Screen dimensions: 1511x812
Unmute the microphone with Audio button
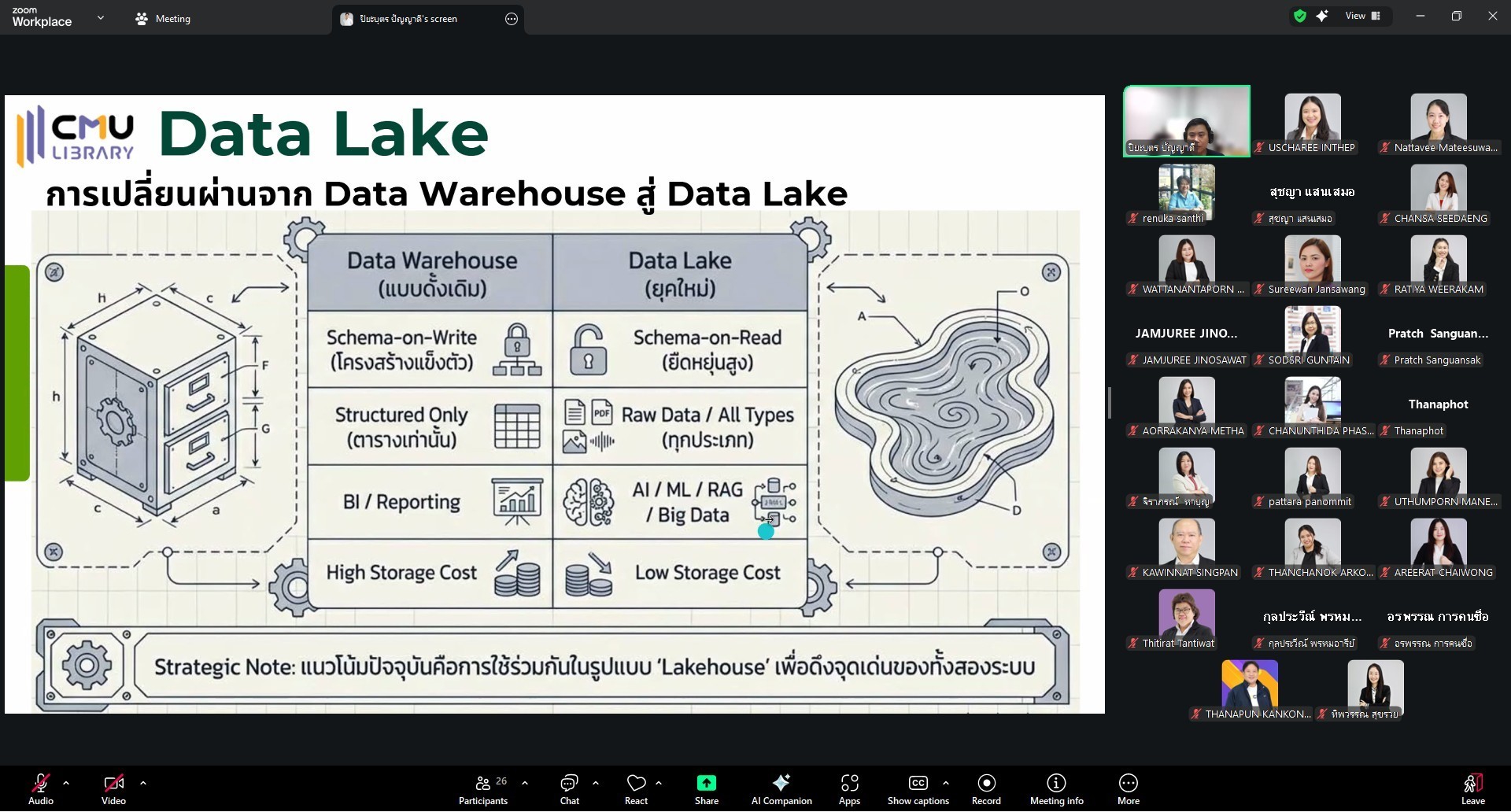[x=41, y=789]
